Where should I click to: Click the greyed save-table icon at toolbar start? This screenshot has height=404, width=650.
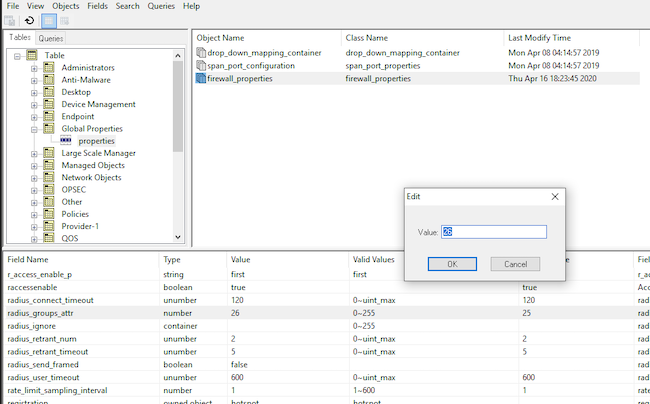(10, 21)
